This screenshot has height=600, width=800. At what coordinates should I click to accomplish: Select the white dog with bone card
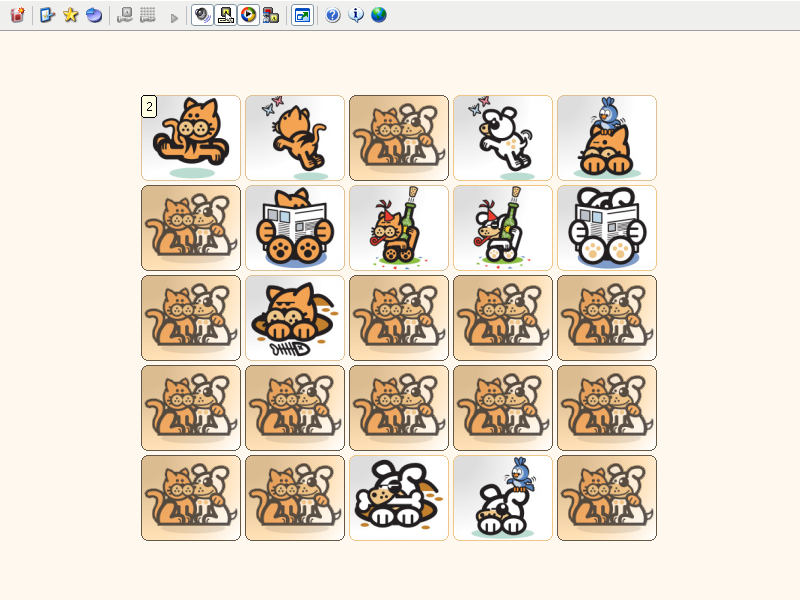click(x=399, y=498)
